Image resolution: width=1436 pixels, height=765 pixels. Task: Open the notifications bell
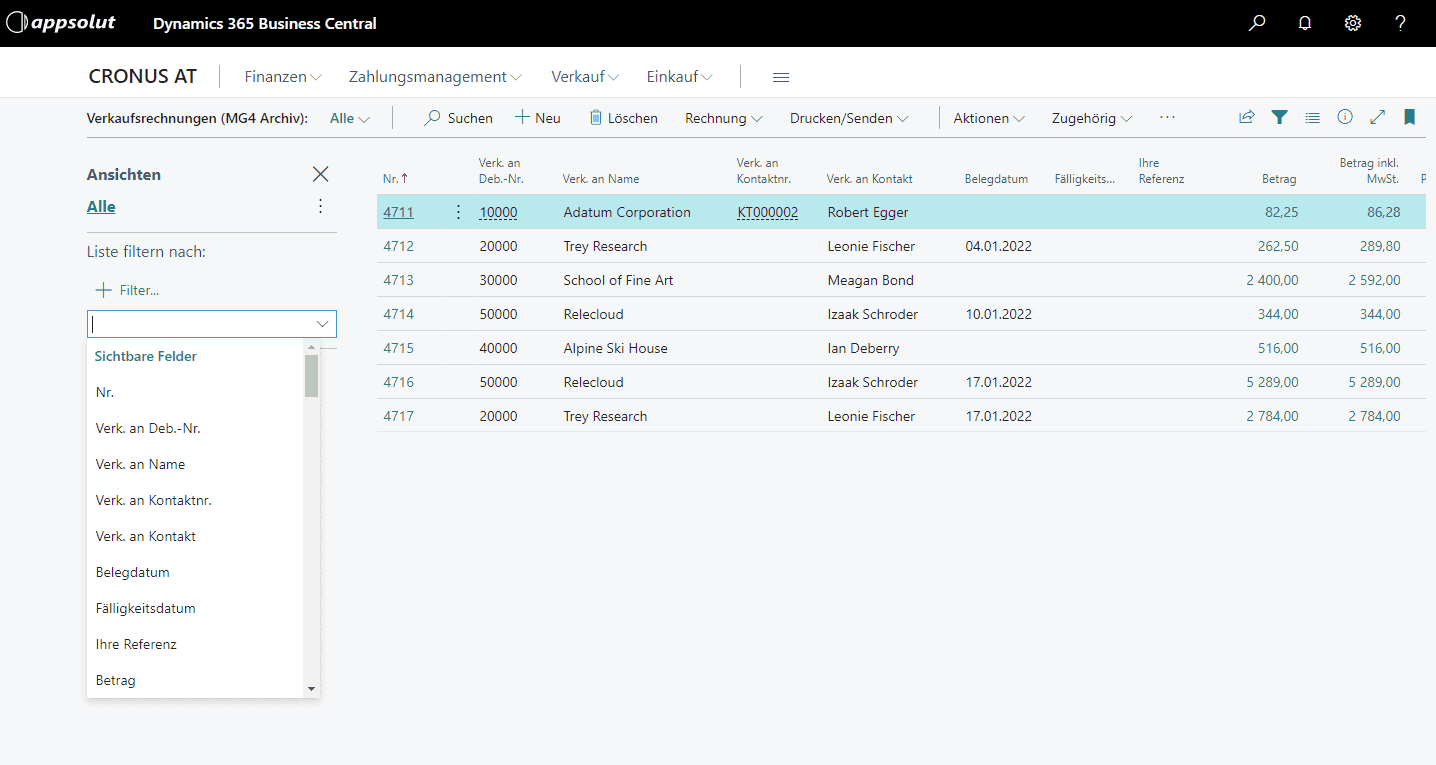point(1305,23)
